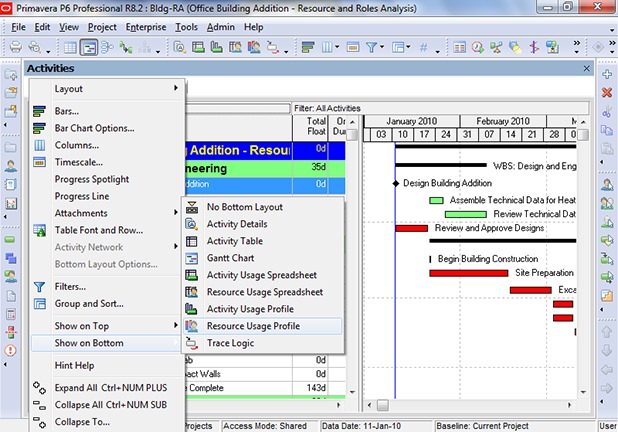The width and height of the screenshot is (618, 432).
Task: Select Show on Bottom menu entry
Action: point(106,343)
